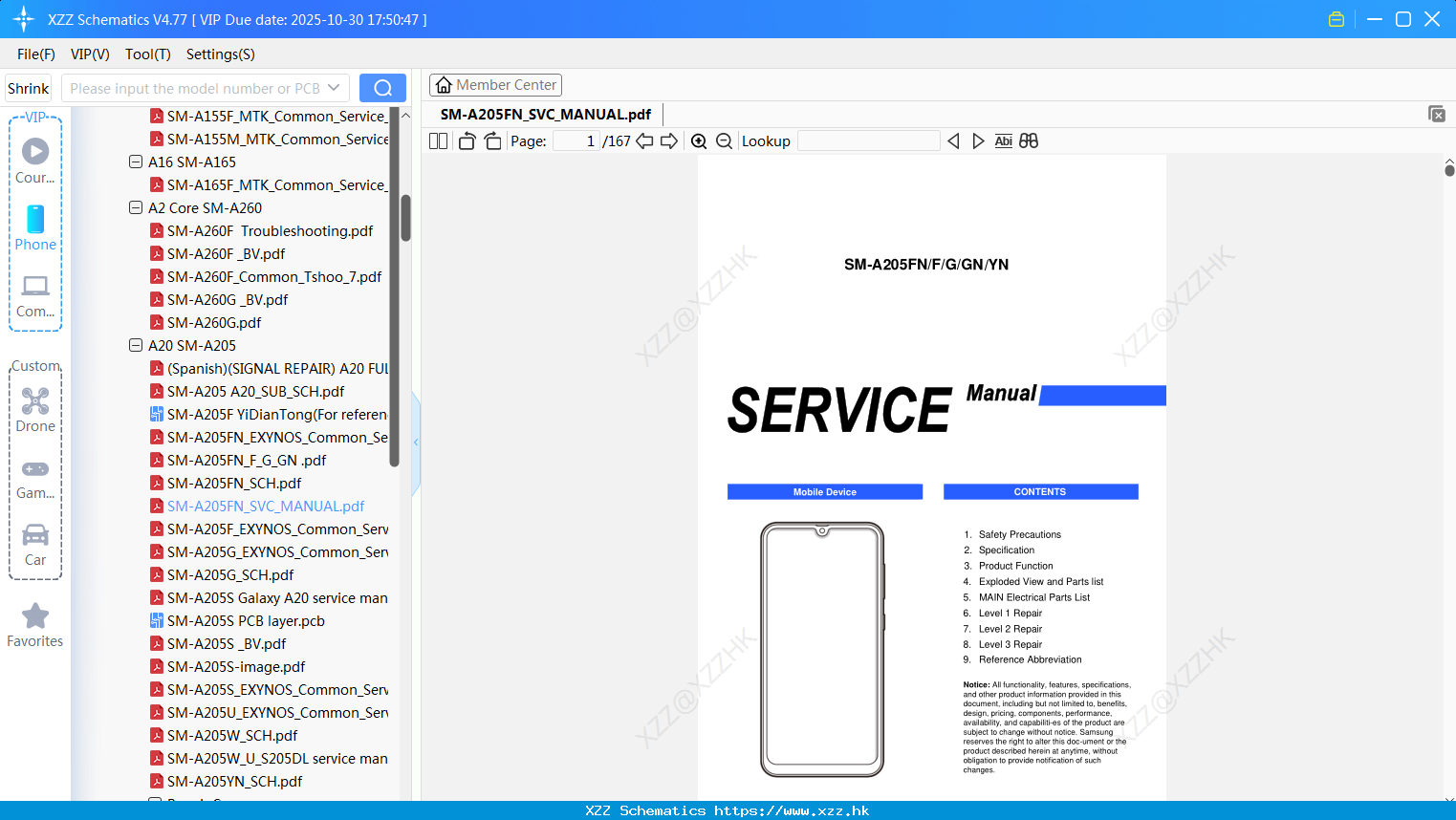The image size is (1456, 820).
Task: Open SM-A205S-image.pdf
Action: click(236, 666)
